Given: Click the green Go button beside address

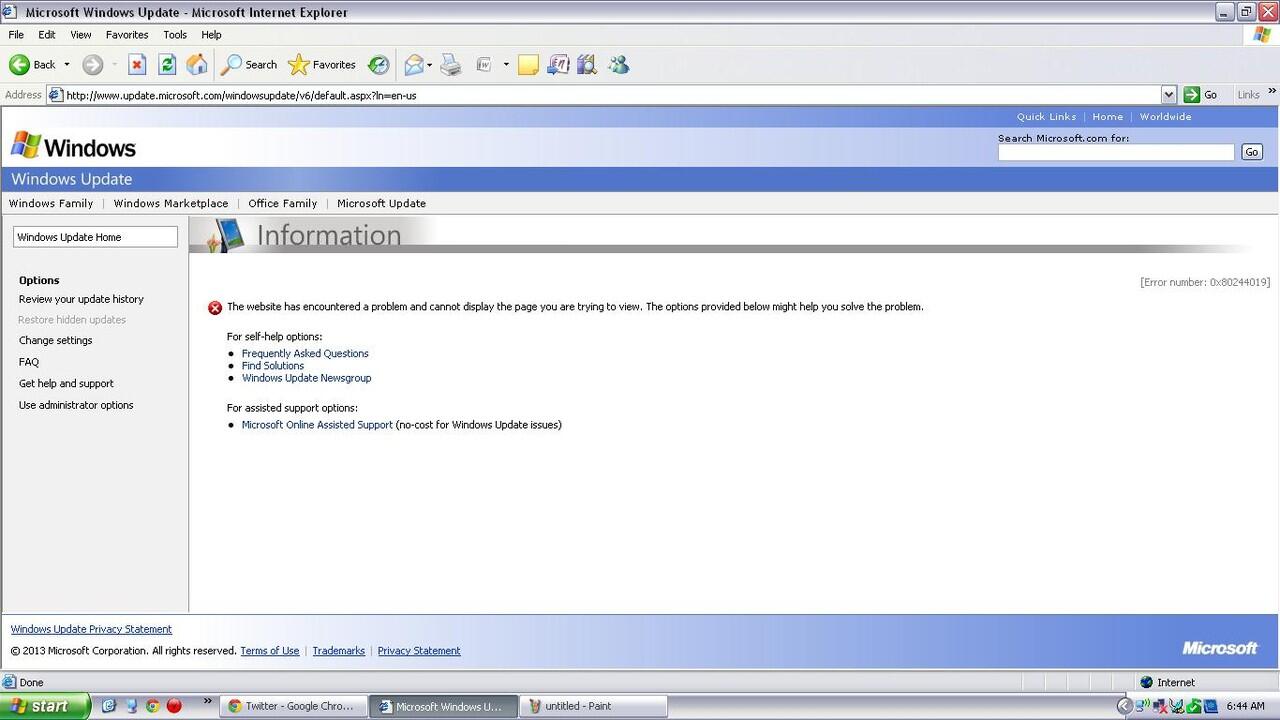Looking at the screenshot, I should (x=1201, y=95).
